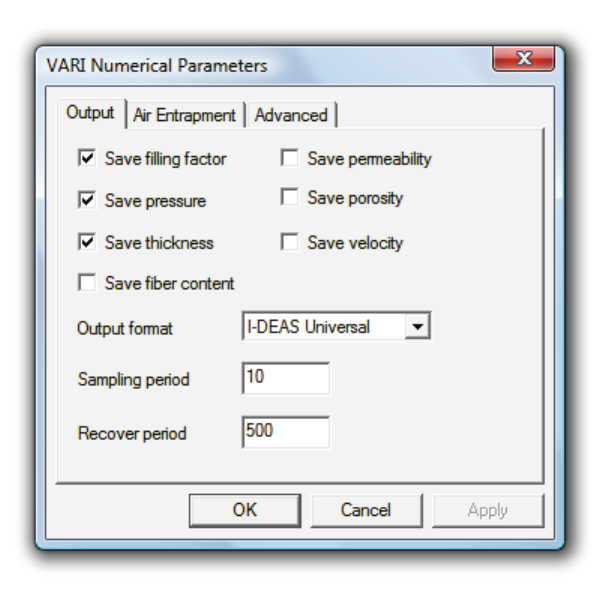Open the Air Entrapment tab
This screenshot has height=593, width=605.
coord(184,115)
